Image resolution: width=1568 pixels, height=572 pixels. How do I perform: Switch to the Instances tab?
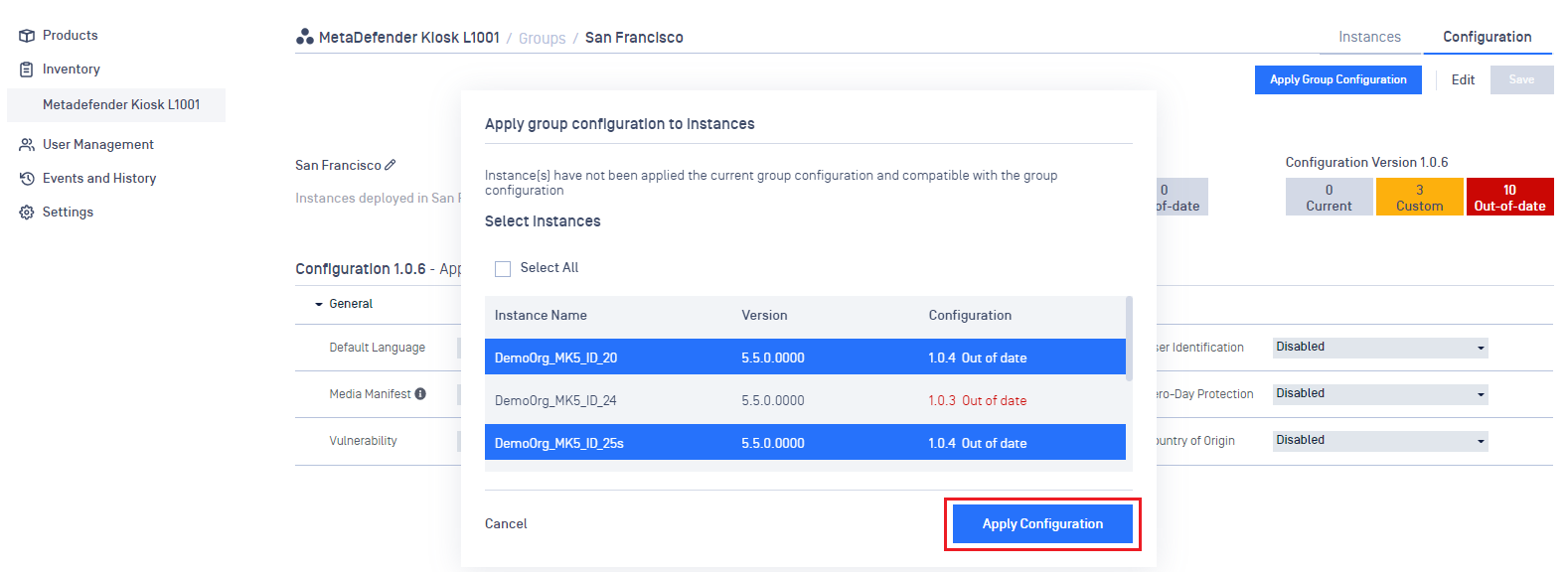click(x=1369, y=37)
